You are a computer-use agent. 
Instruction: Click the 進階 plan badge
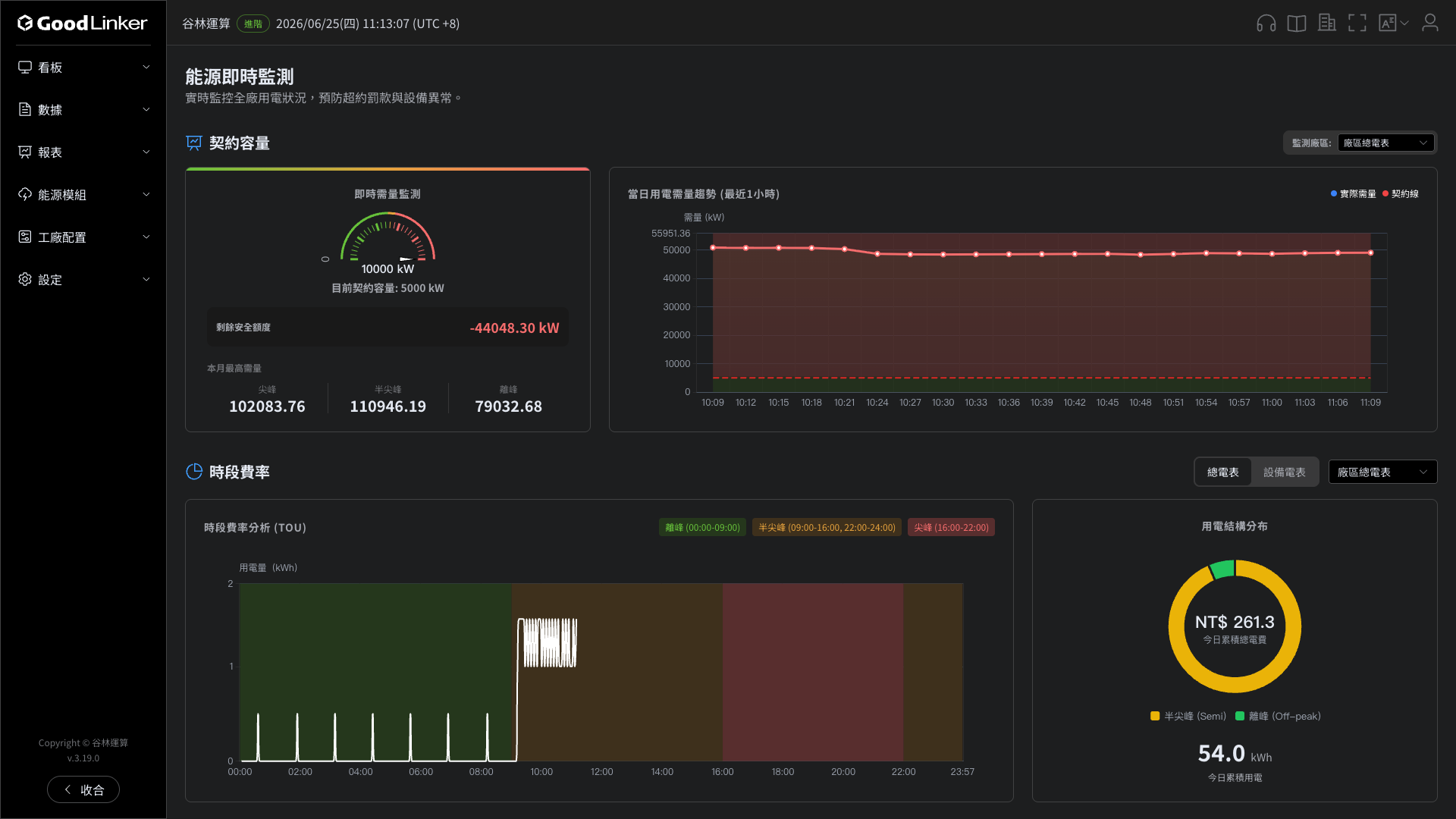click(x=253, y=24)
